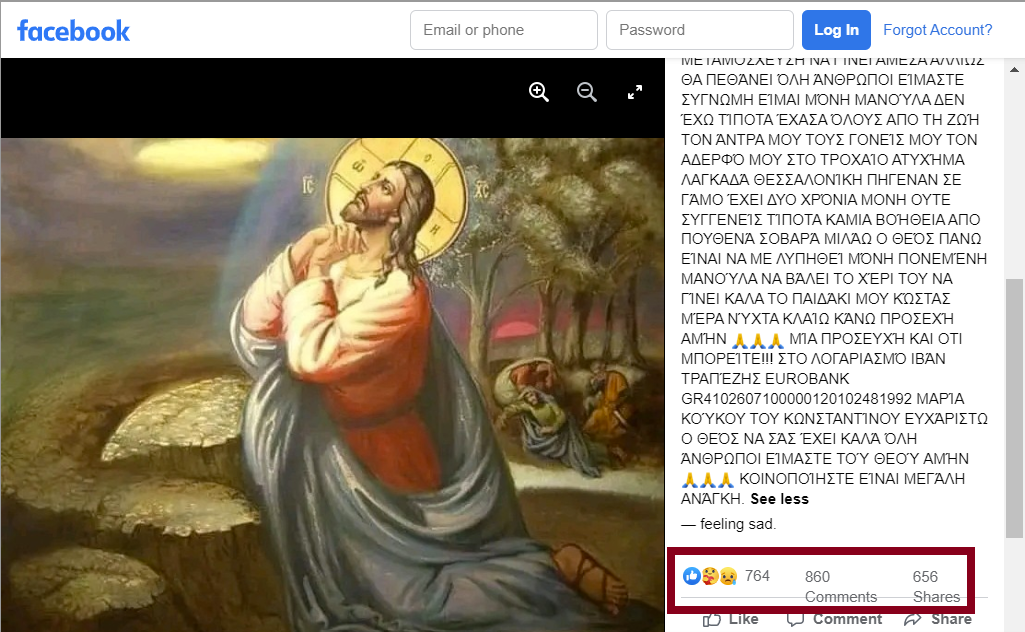Open the facebook logo home link
1025x632 pixels.
(x=73, y=31)
